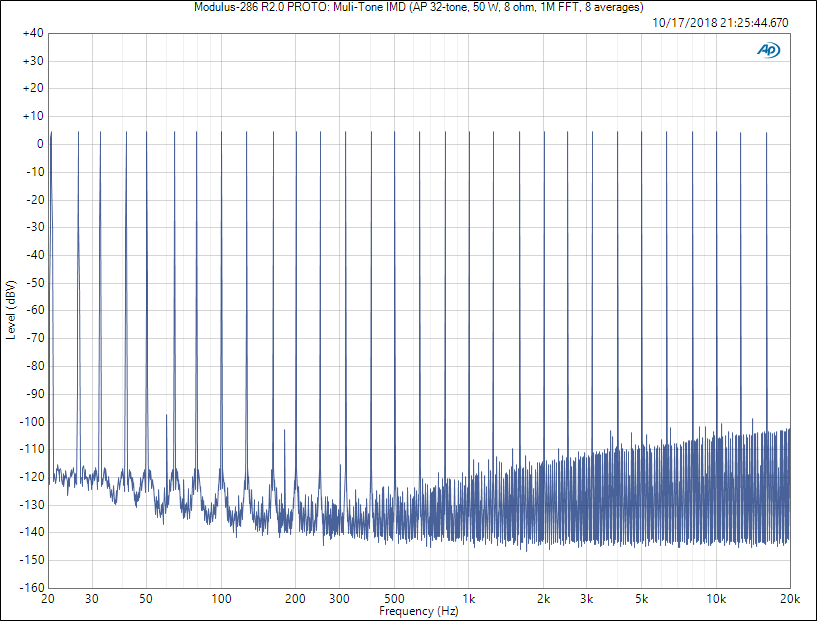Image resolution: width=817 pixels, height=621 pixels.
Task: Click the '30' frequency axis tick label
Action: 92,599
